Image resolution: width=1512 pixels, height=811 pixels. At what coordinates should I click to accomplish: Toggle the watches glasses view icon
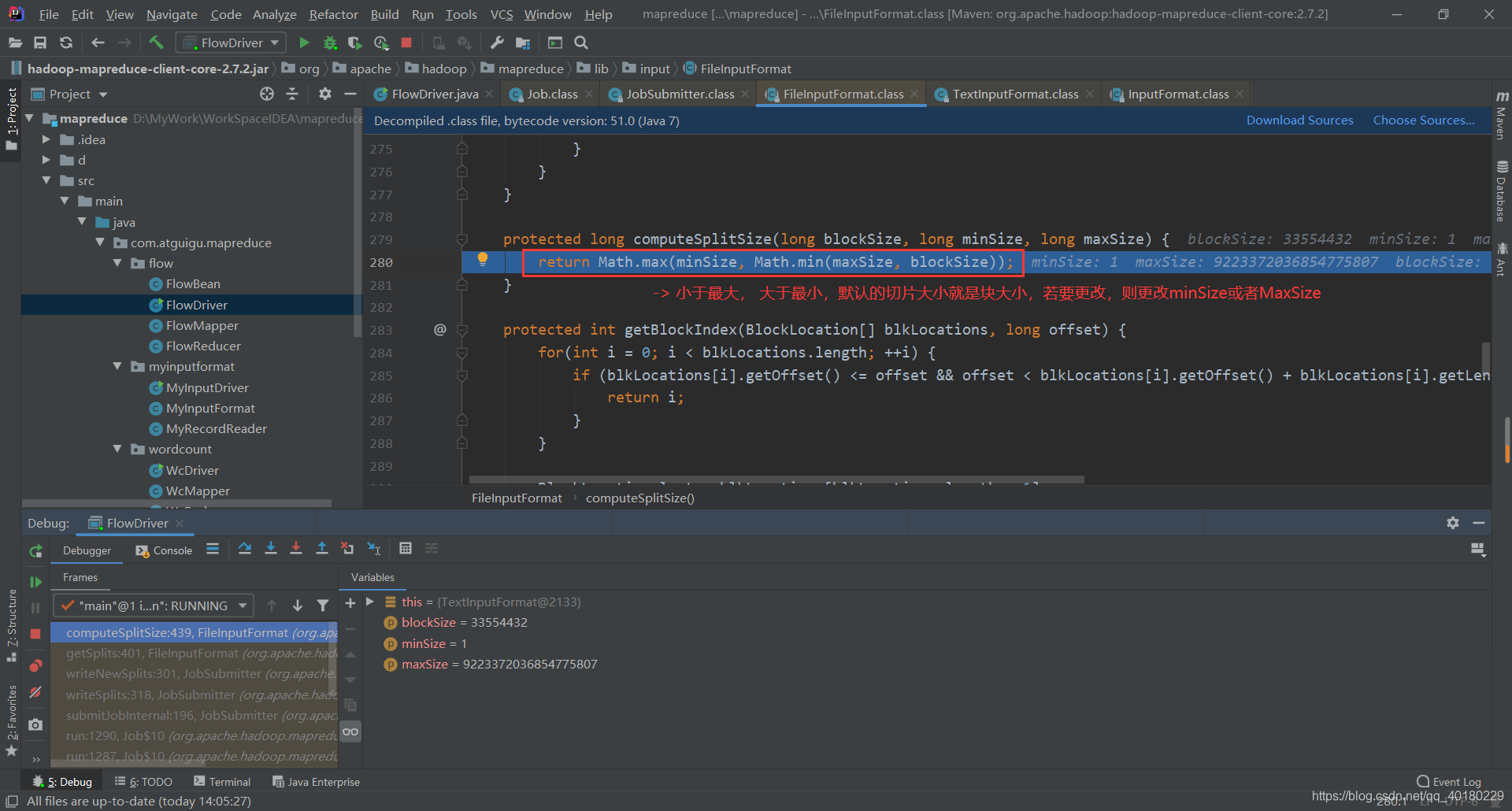click(350, 731)
